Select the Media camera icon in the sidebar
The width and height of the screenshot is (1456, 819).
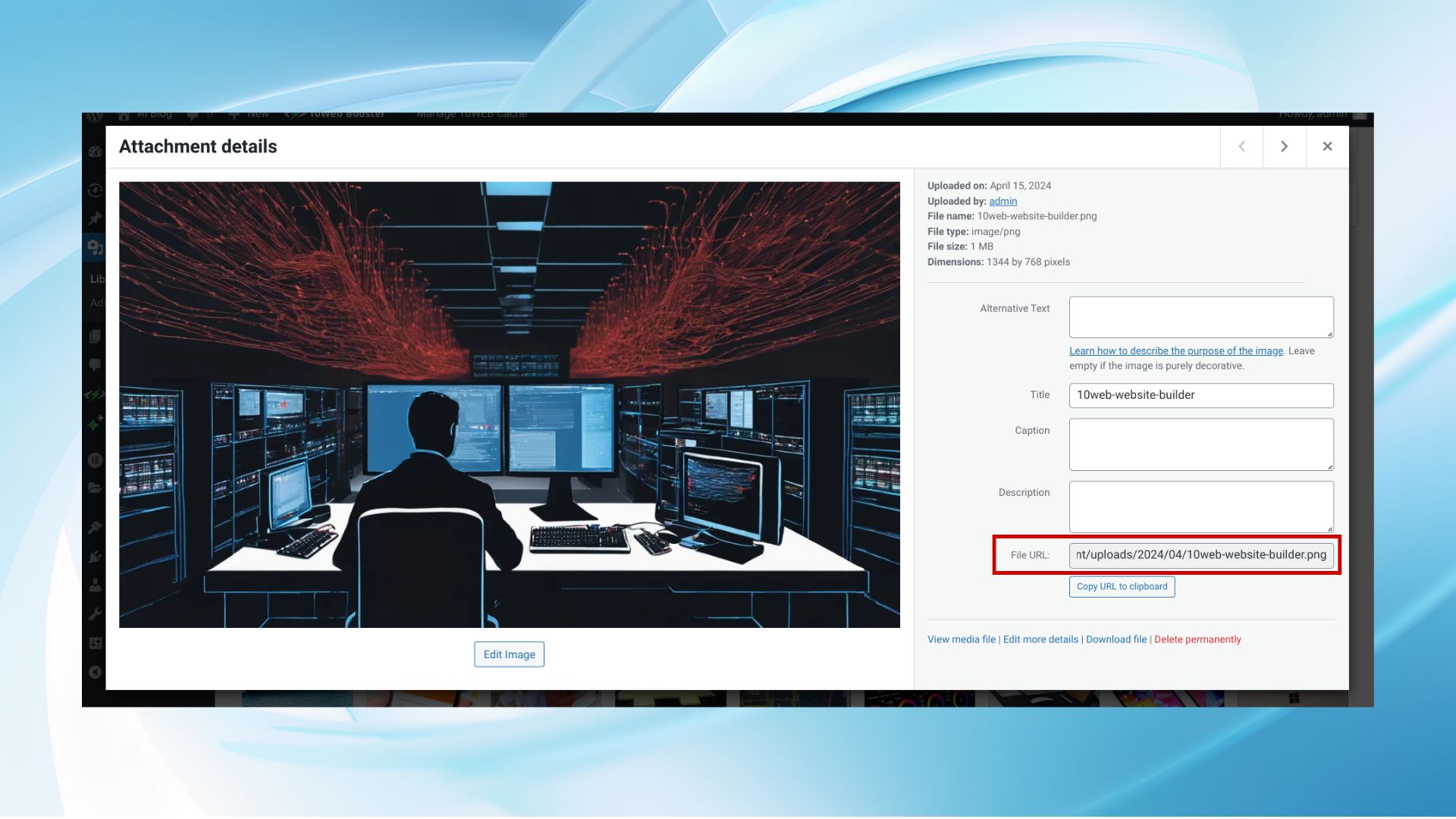(95, 247)
